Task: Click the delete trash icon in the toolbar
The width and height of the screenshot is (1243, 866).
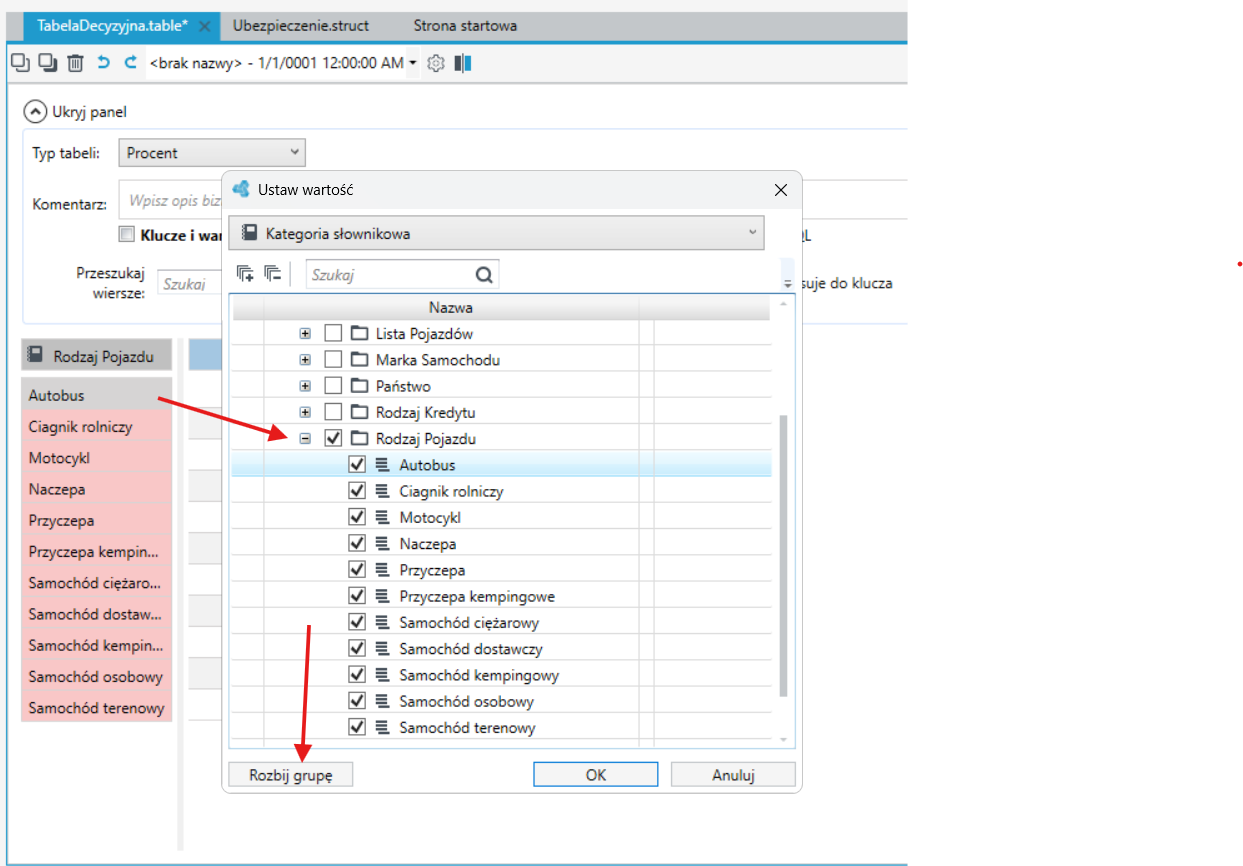Action: click(75, 63)
